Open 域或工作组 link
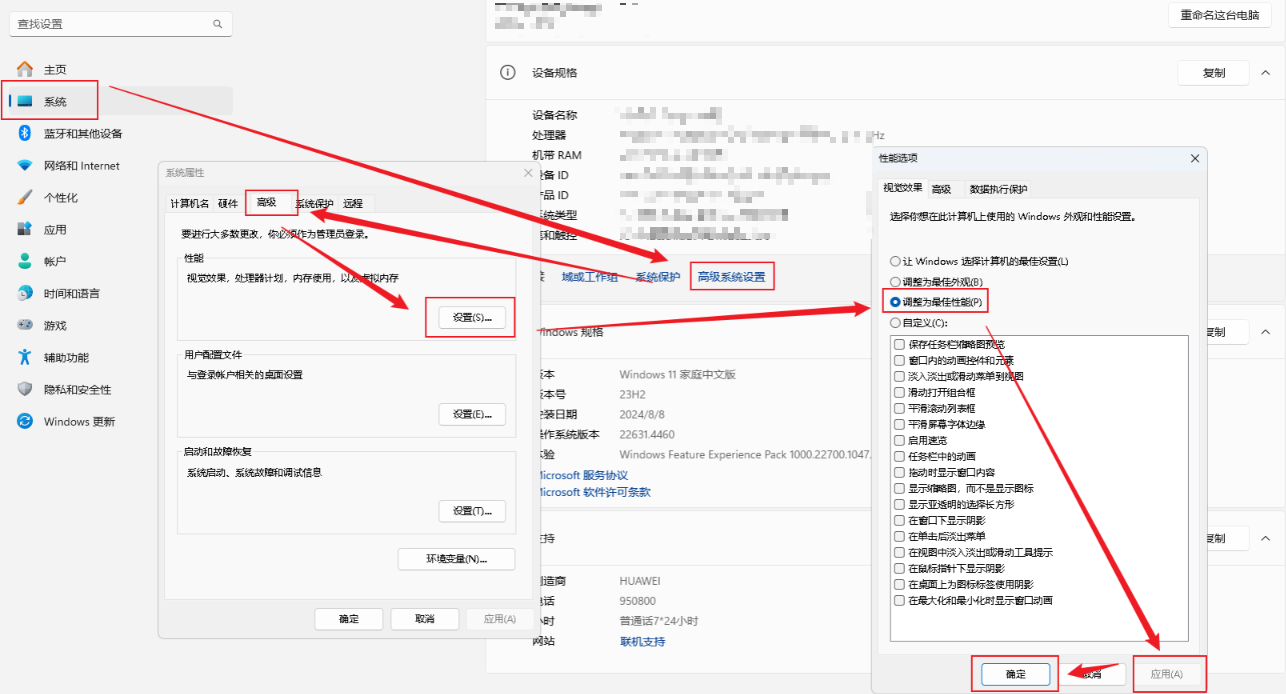Image resolution: width=1286 pixels, height=694 pixels. pos(589,277)
